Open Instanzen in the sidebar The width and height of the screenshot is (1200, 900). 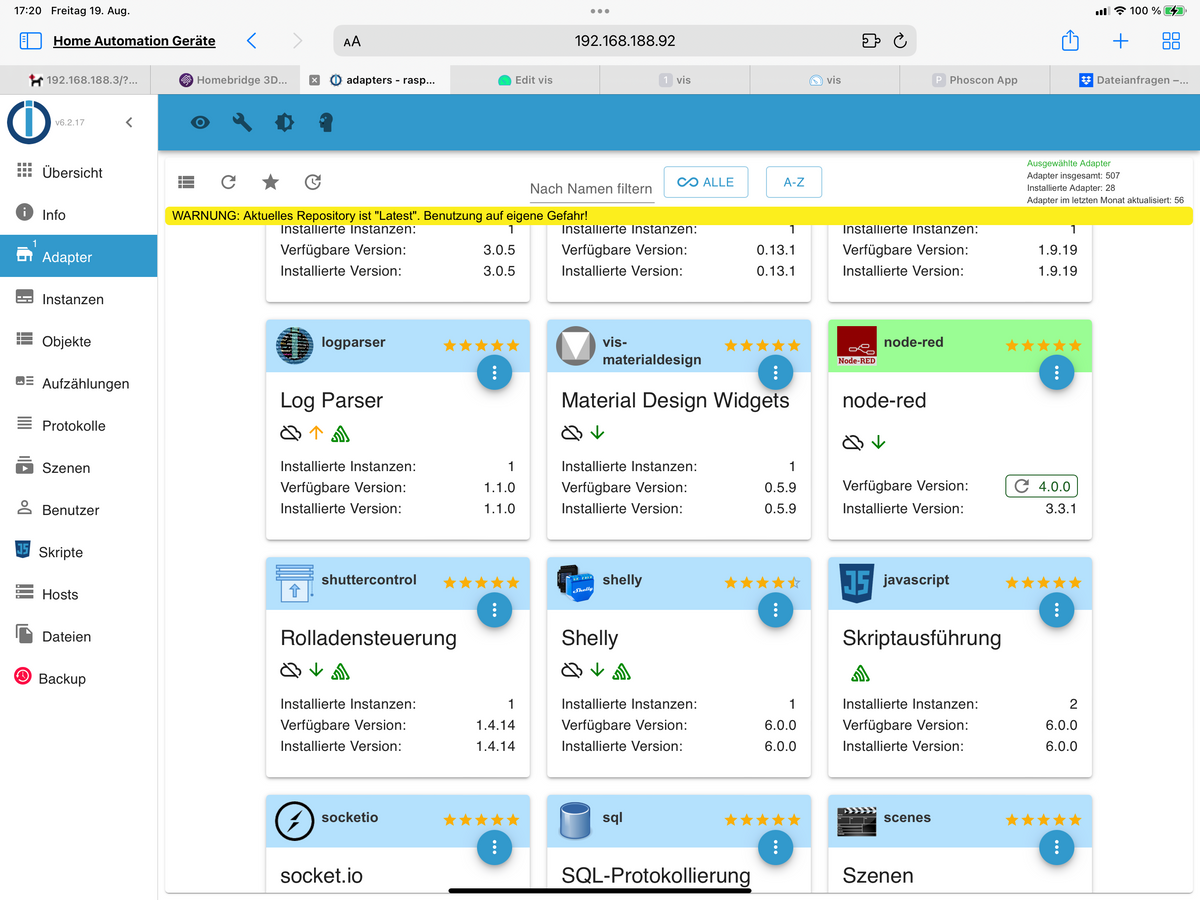78,298
